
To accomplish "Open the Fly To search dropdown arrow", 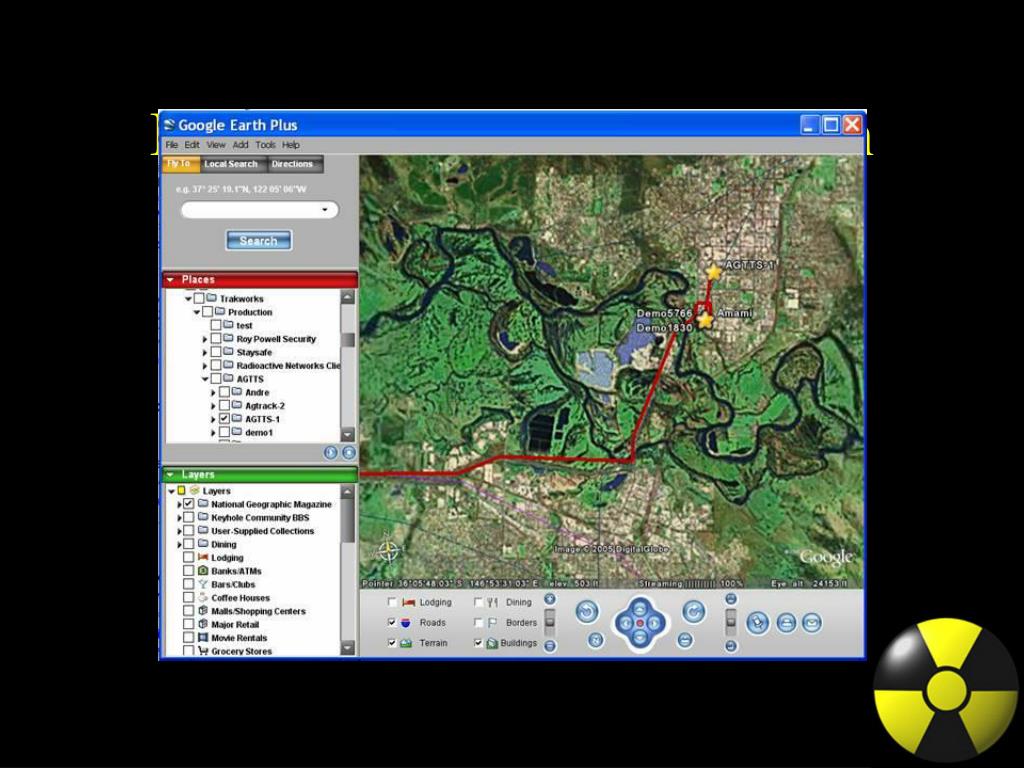I will click(325, 210).
